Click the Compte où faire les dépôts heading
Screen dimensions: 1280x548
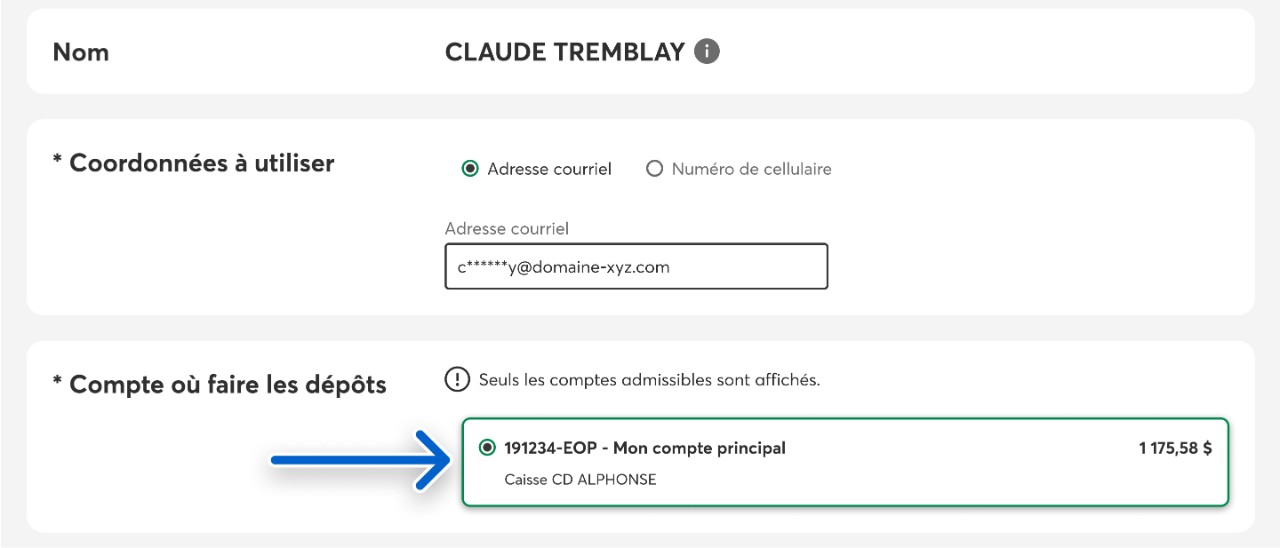[x=227, y=384]
